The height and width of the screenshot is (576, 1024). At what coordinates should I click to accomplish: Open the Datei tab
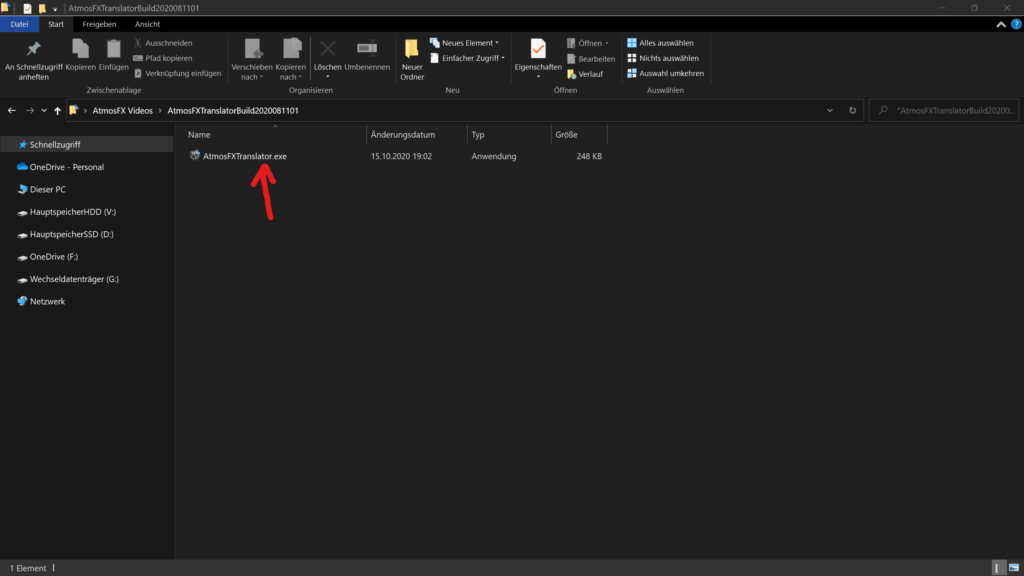(20, 24)
